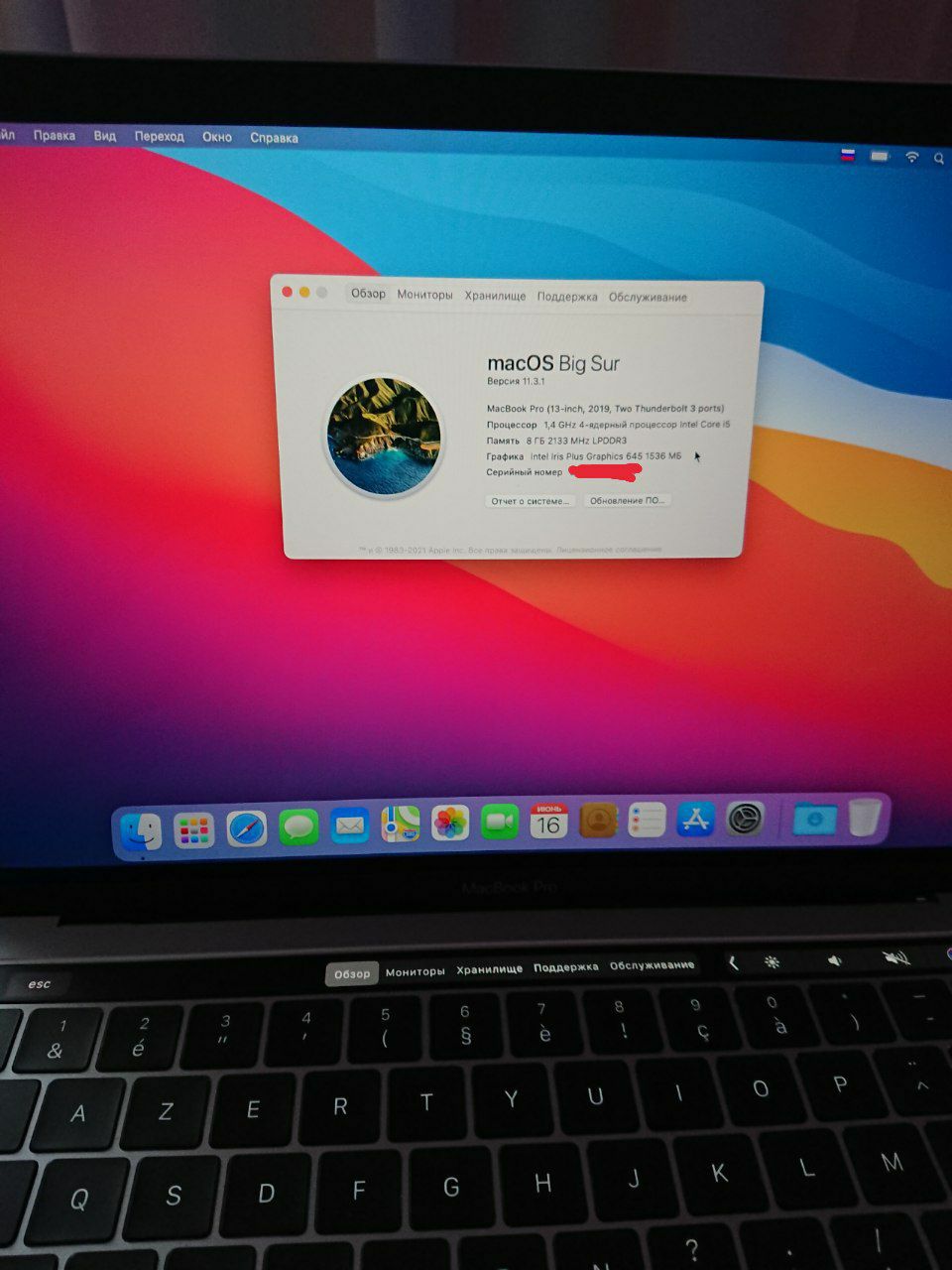Switch to the Хранилище tab

tap(495, 296)
